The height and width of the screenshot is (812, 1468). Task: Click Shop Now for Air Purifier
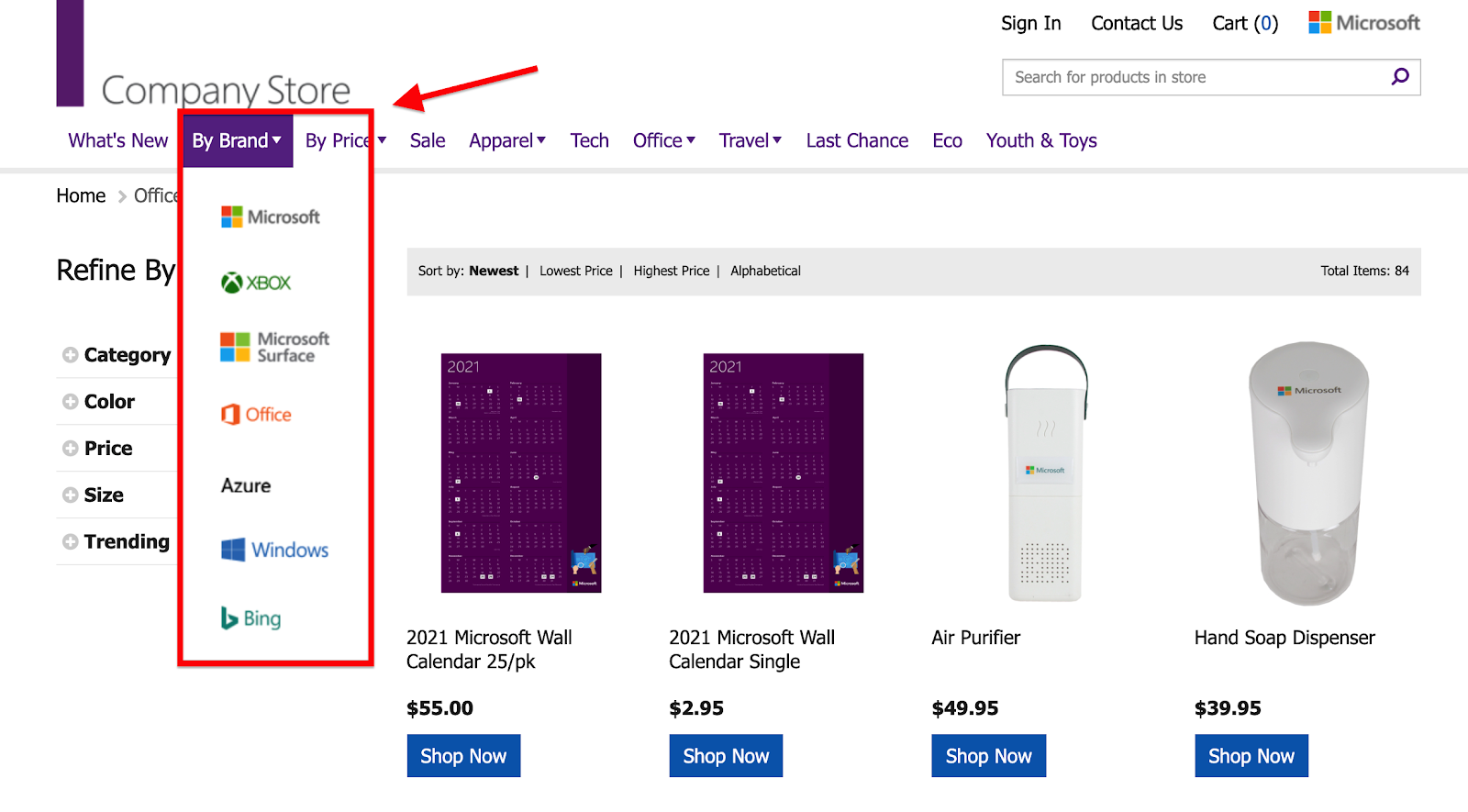(x=989, y=756)
